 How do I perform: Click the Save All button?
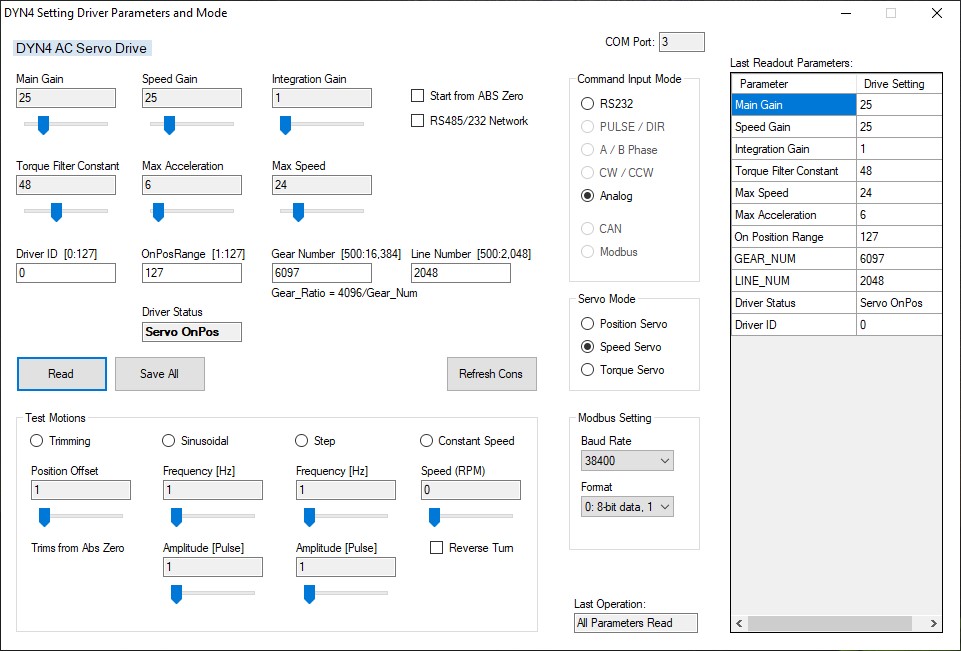(x=159, y=374)
